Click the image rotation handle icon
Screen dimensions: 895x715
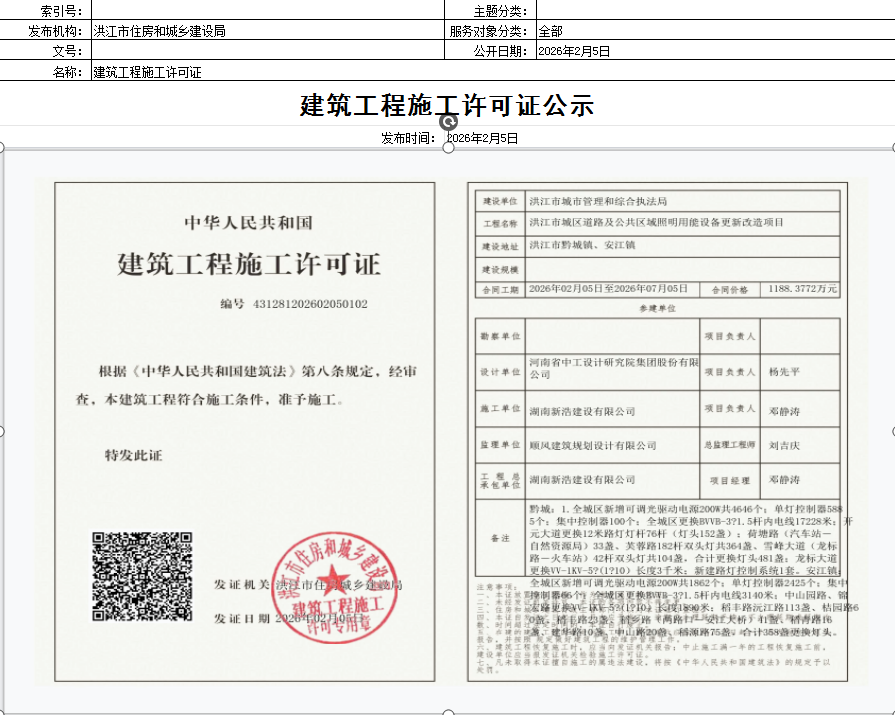coord(449,121)
